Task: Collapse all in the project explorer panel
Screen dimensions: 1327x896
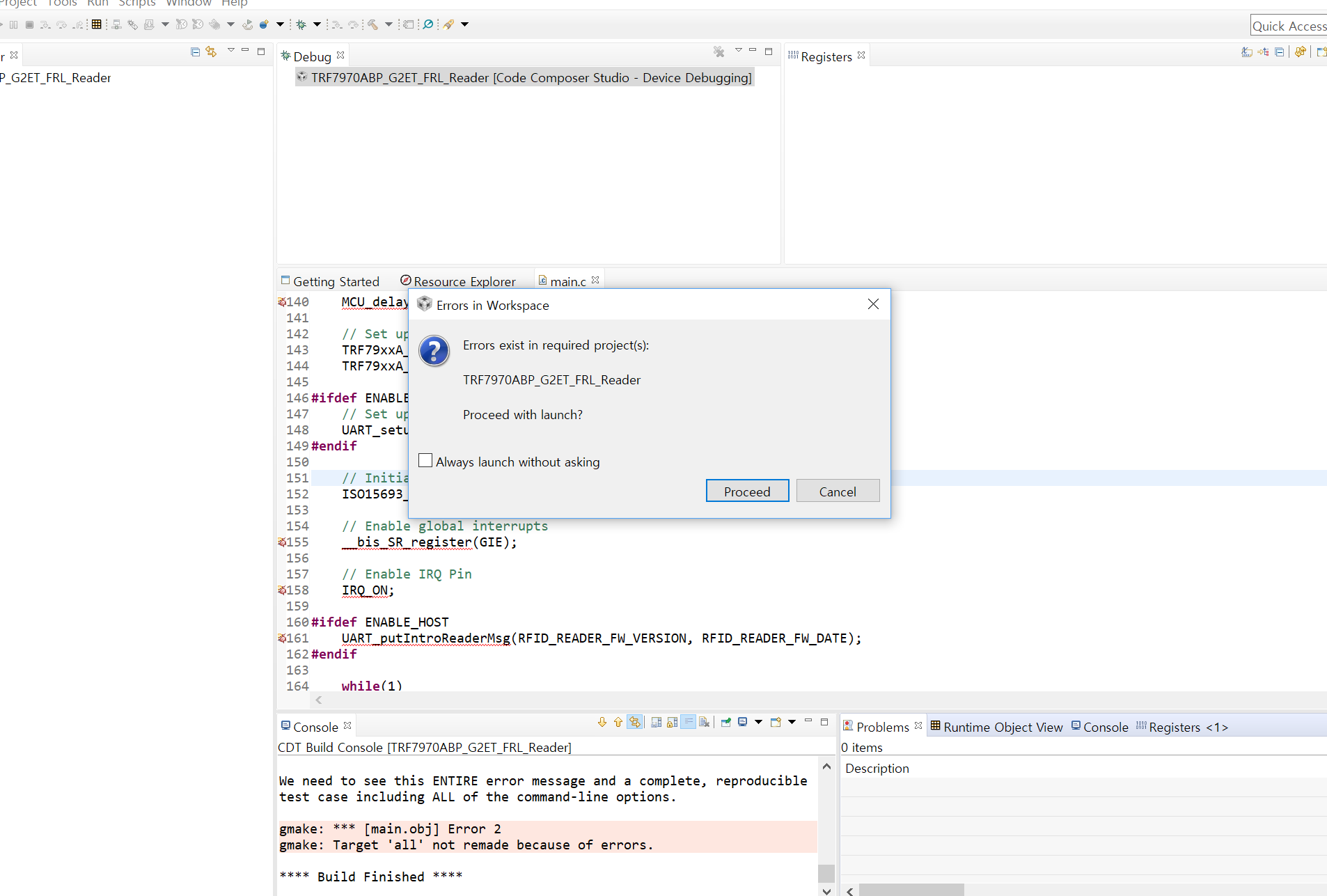Action: point(195,52)
